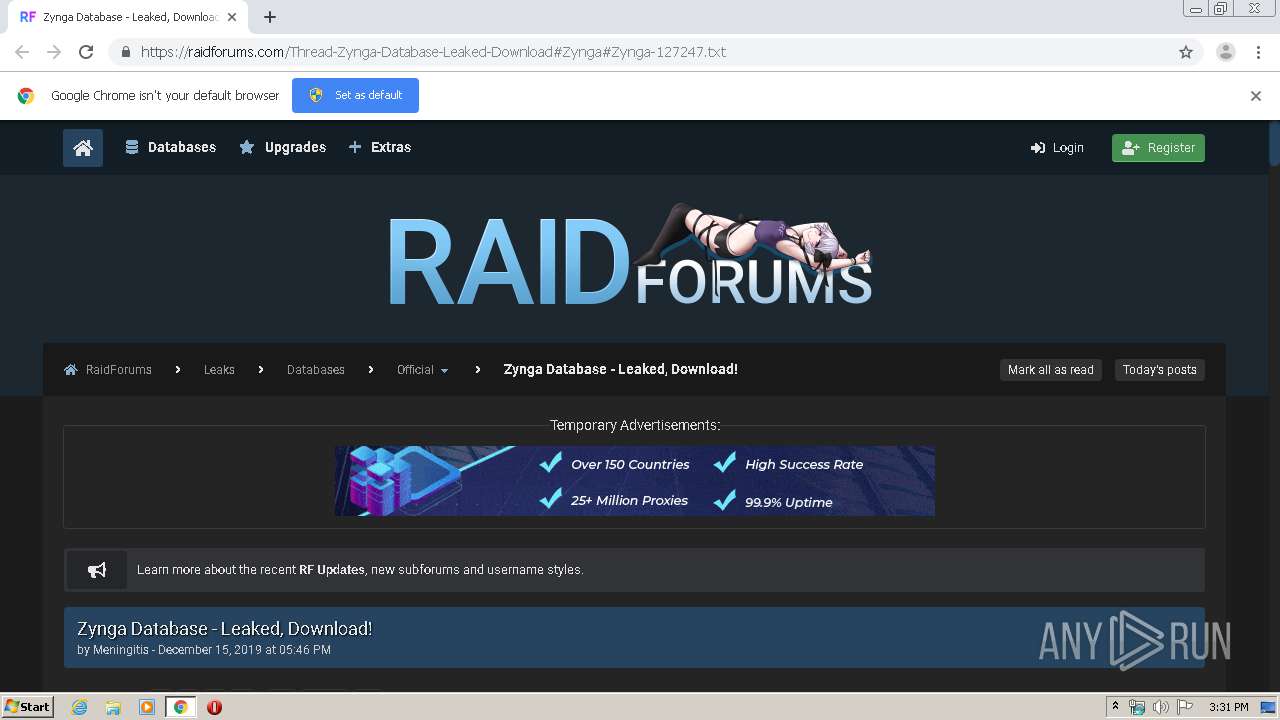Click the Chrome logo in the notification bar
The height and width of the screenshot is (720, 1280).
(x=26, y=96)
